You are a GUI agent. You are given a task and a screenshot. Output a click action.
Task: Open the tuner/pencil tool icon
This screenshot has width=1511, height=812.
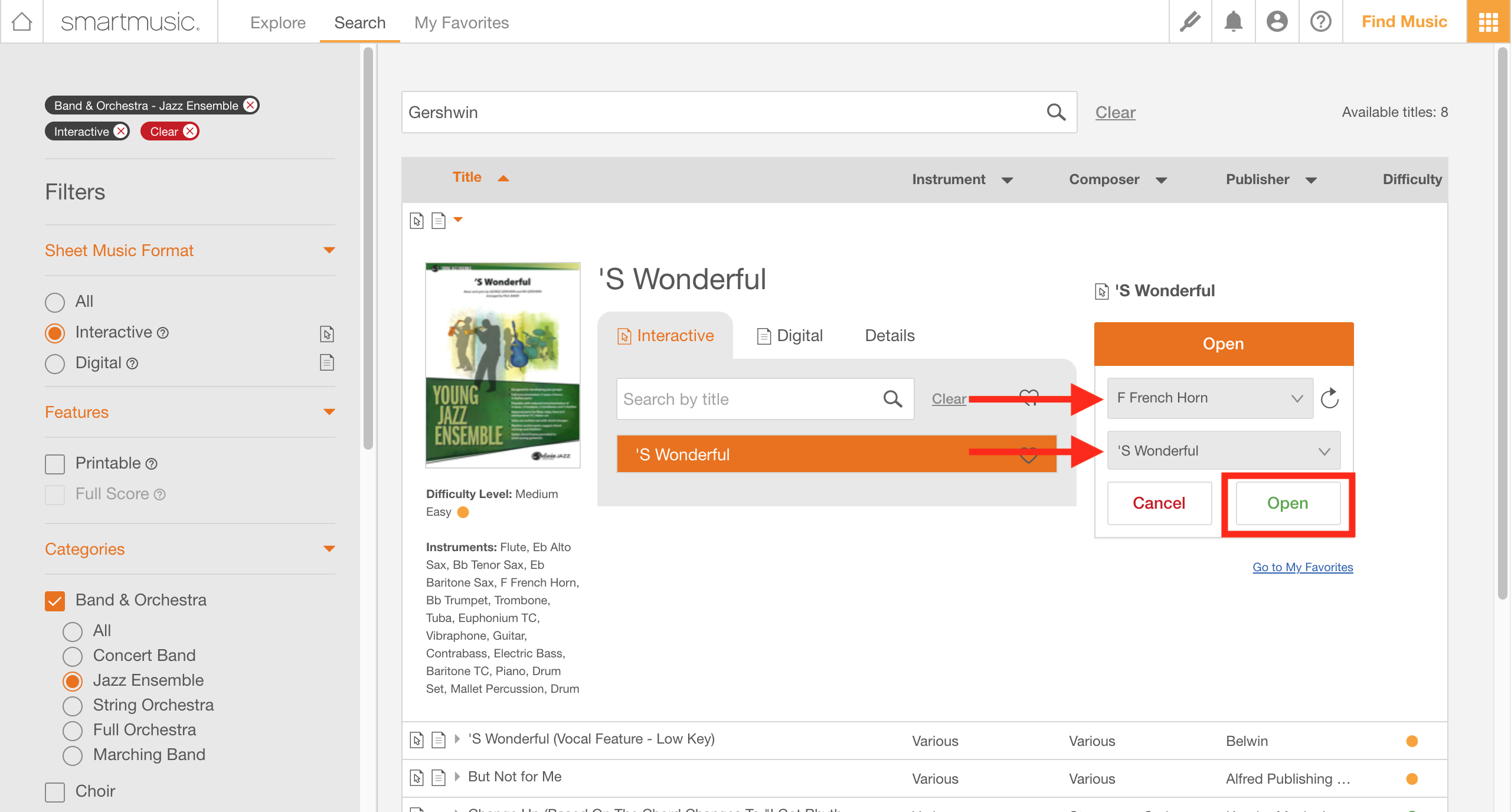tap(1190, 22)
